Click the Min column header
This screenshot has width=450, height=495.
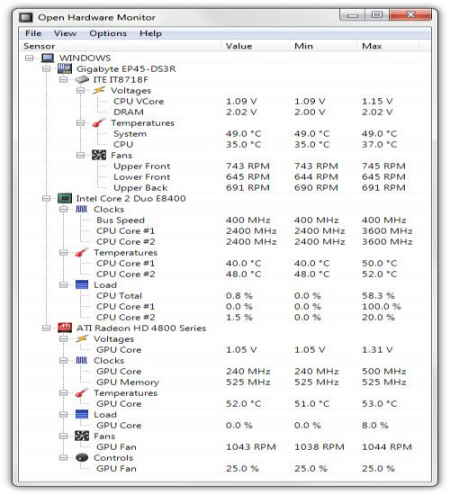tap(323, 46)
